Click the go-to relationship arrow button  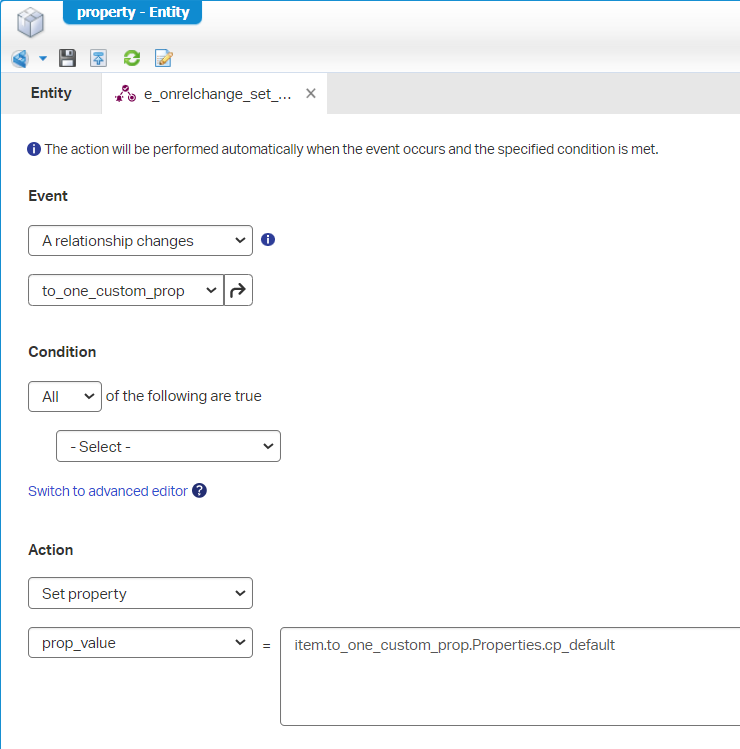(x=239, y=291)
